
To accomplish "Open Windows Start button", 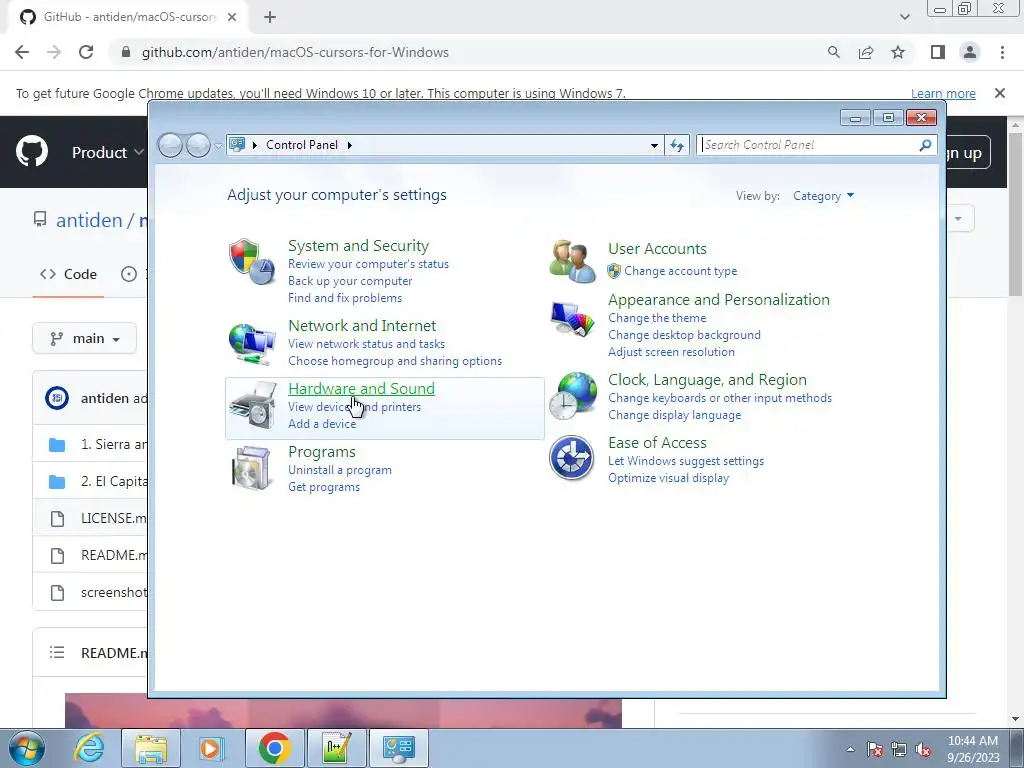I will coord(27,748).
